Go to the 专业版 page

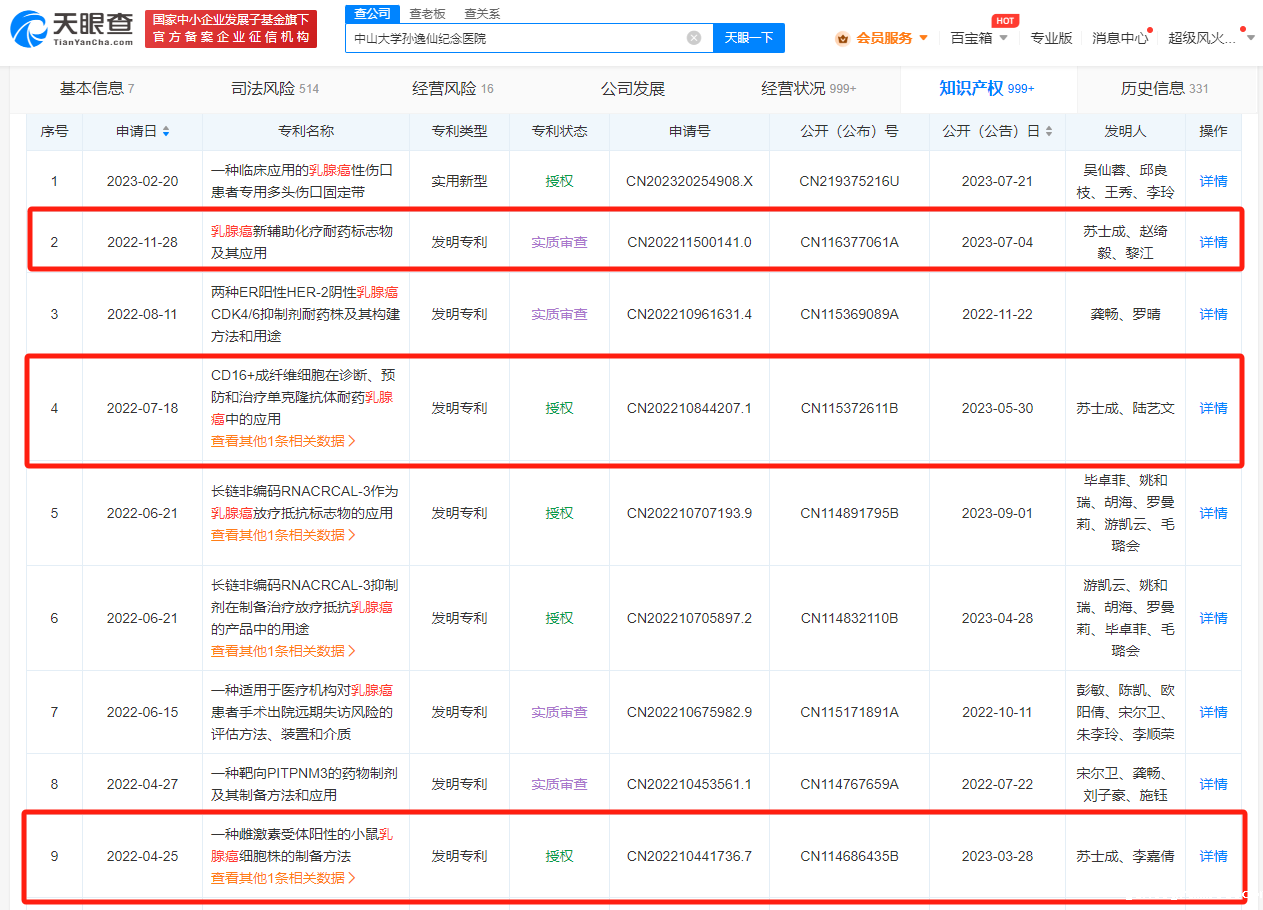1051,38
